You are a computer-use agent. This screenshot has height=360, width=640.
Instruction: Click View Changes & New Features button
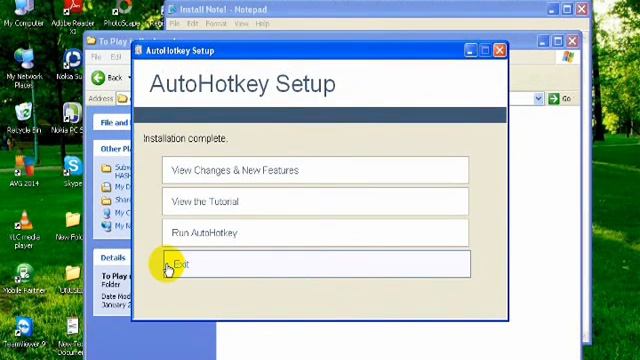[x=315, y=170]
